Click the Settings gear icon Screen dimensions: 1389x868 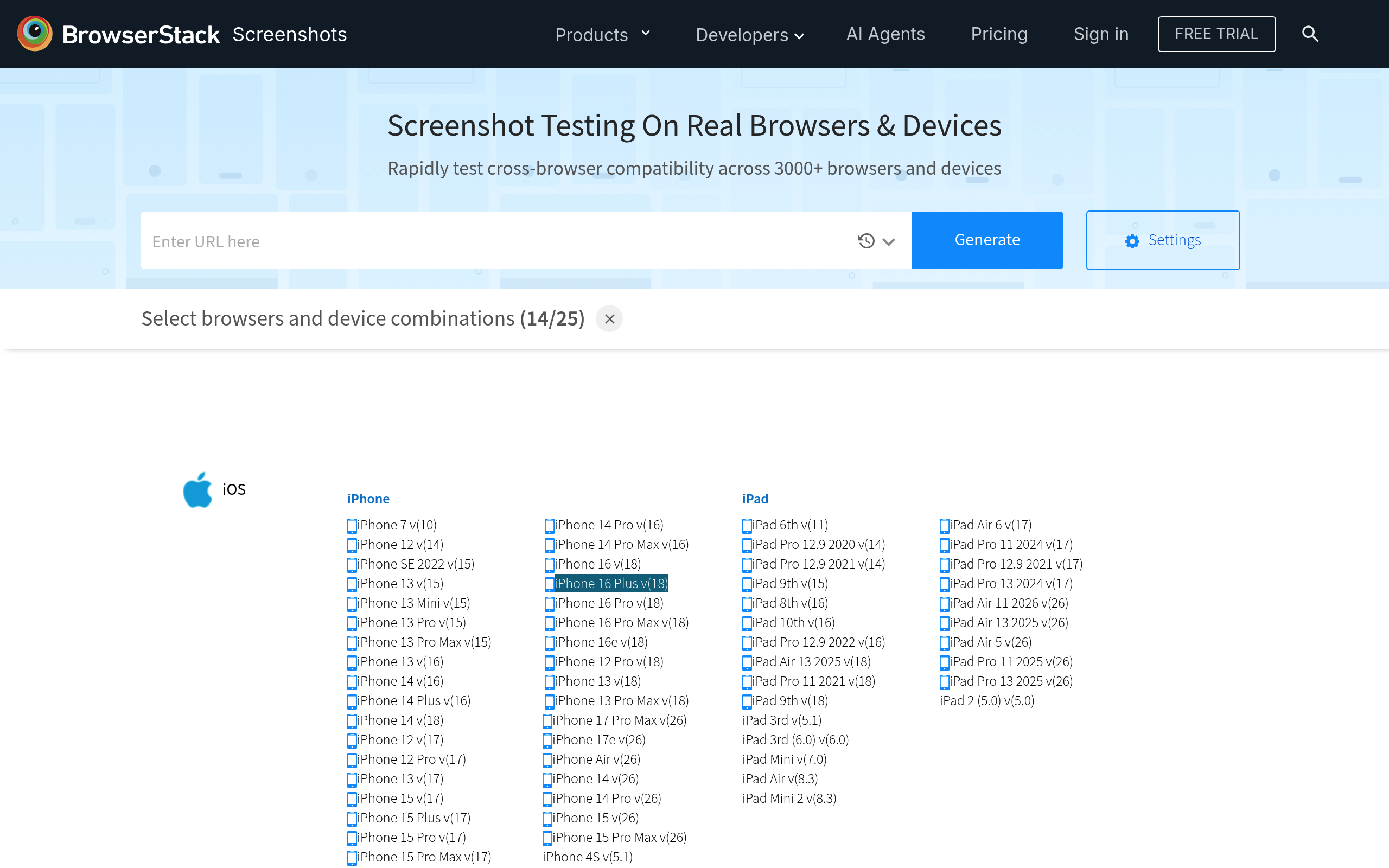click(1132, 241)
